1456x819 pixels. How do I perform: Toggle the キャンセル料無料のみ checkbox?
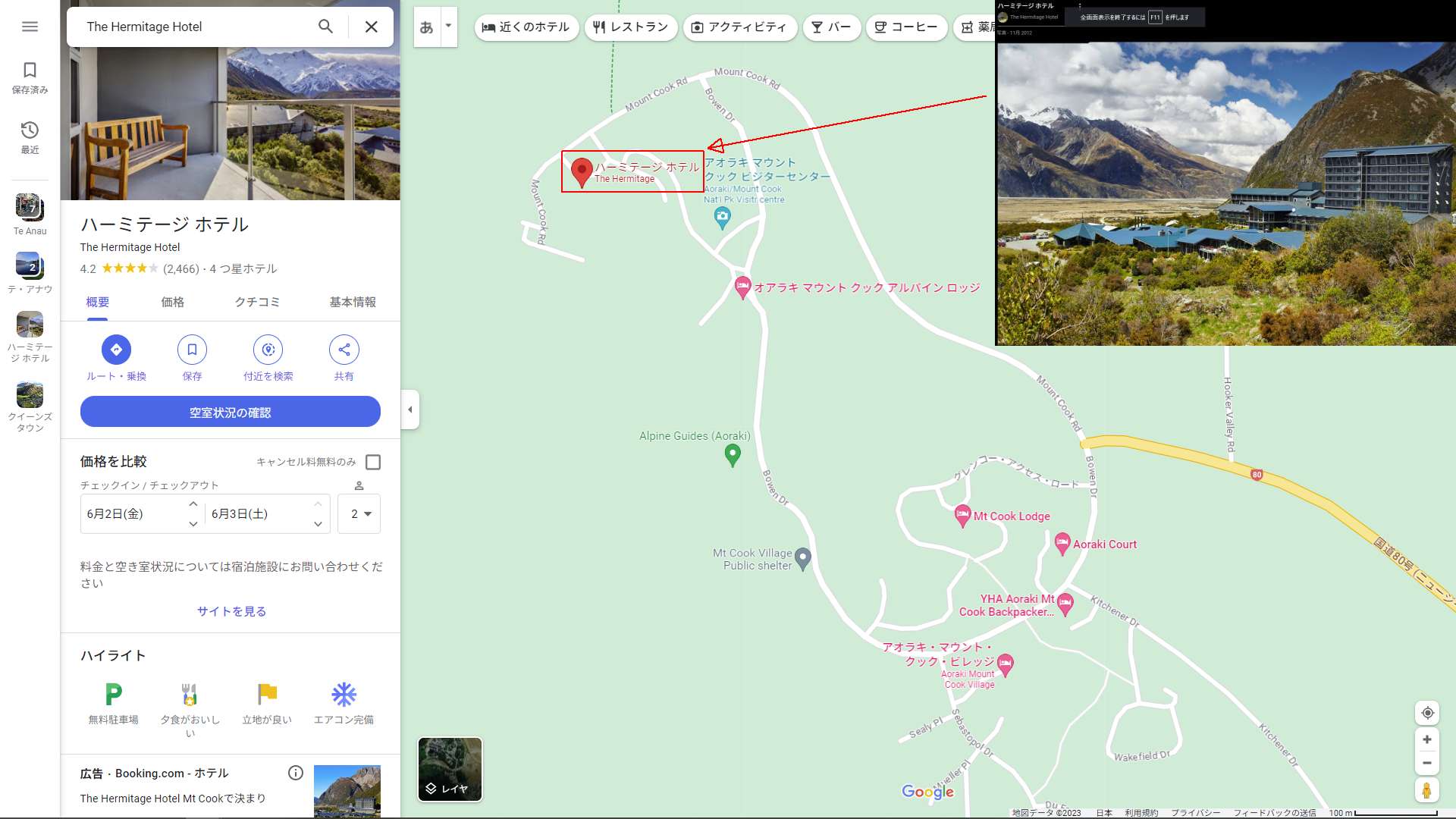click(x=373, y=462)
